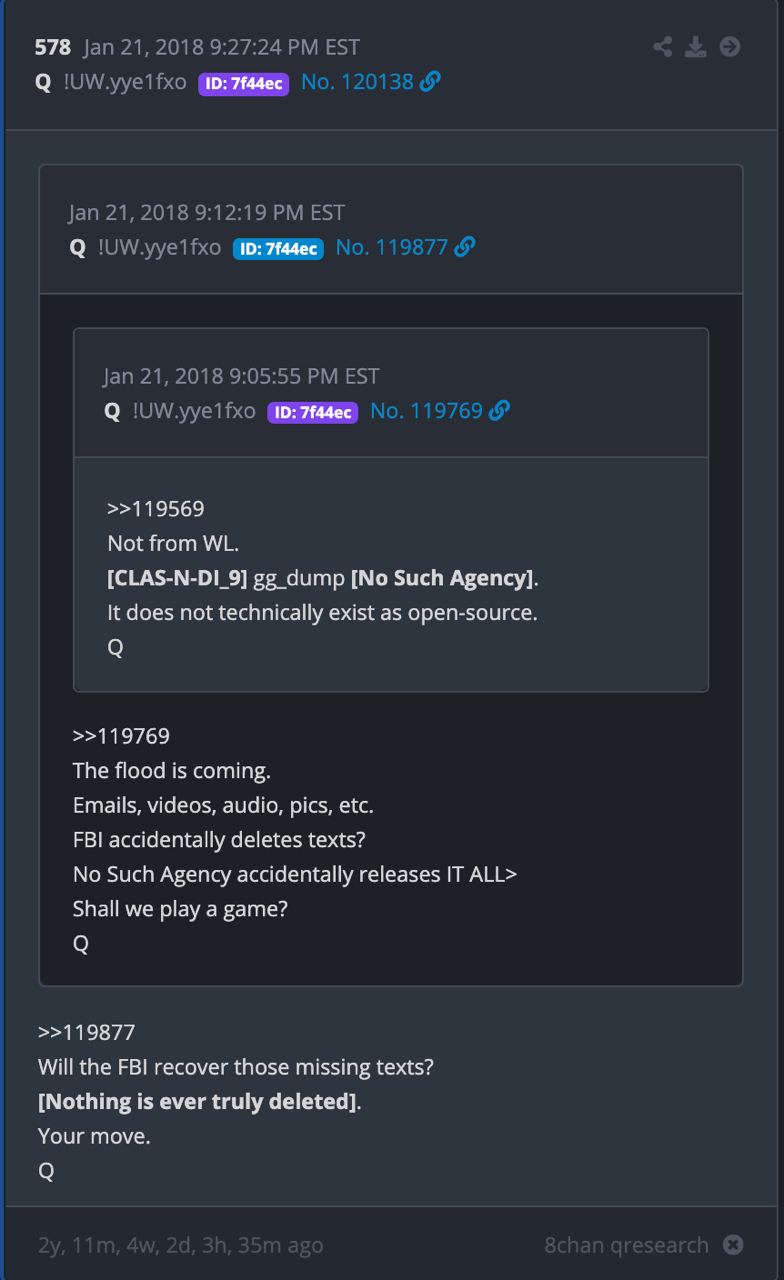
Task: Click the right-arrow circle icon
Action: [730, 46]
